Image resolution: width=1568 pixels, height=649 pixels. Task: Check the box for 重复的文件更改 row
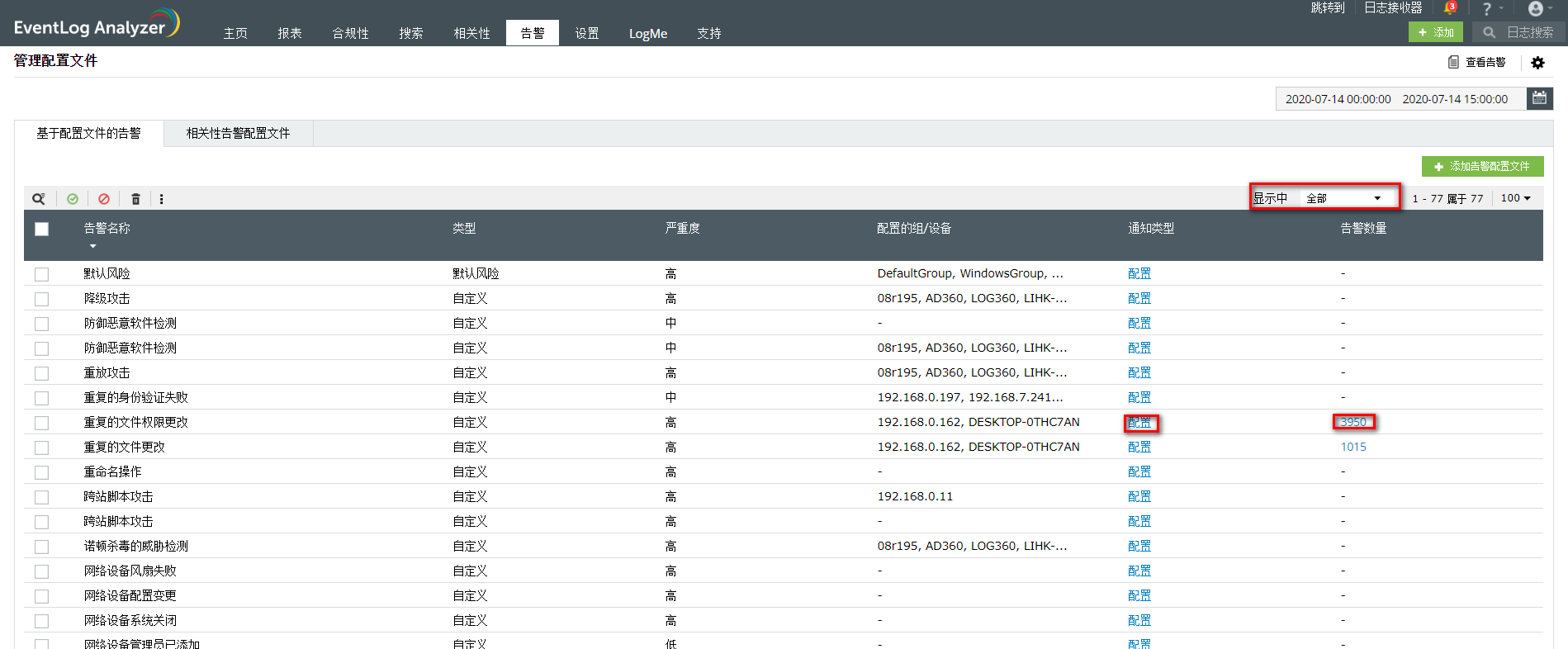(42, 448)
